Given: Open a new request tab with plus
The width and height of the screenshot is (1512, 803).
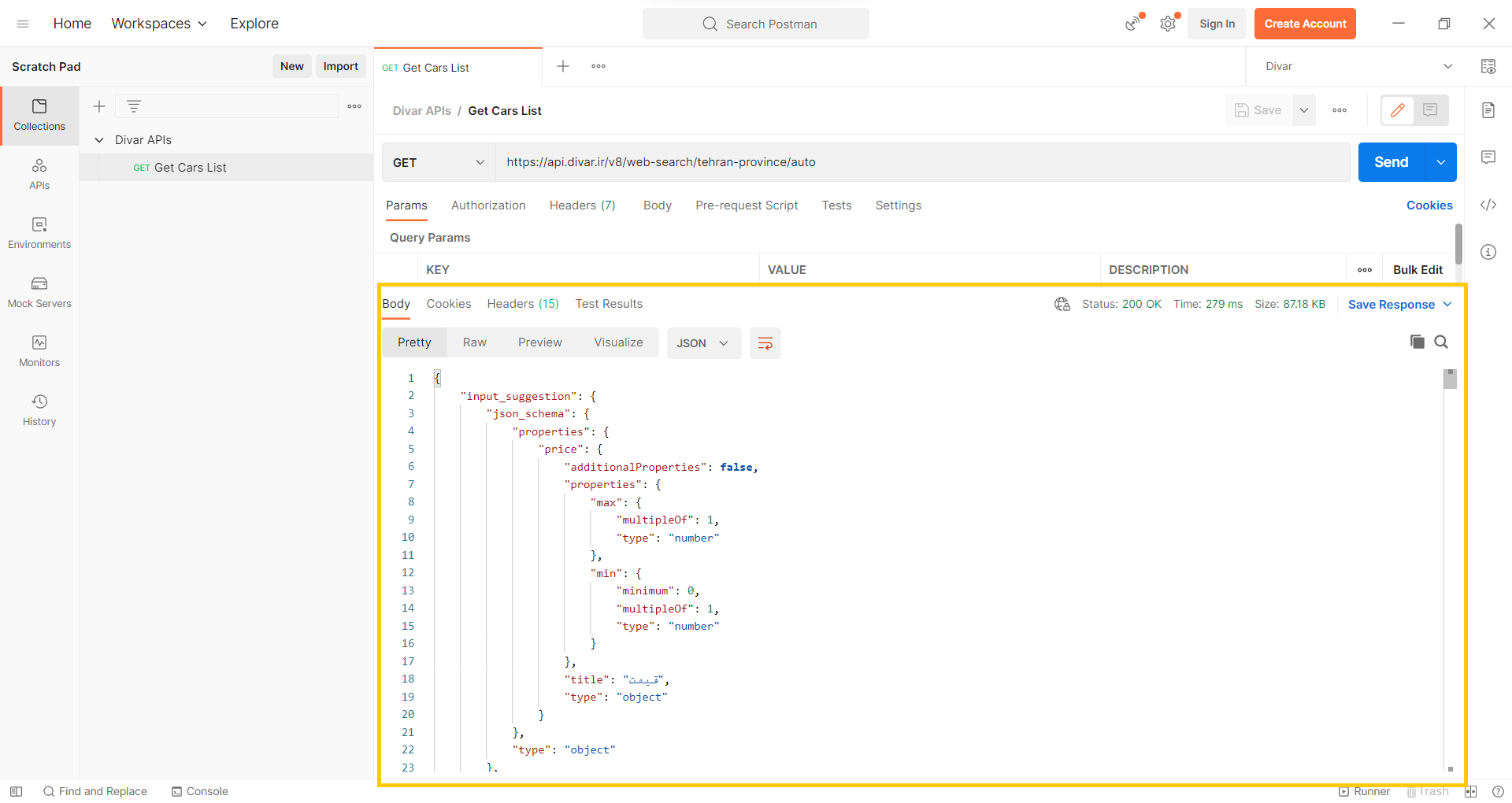Looking at the screenshot, I should coord(563,66).
